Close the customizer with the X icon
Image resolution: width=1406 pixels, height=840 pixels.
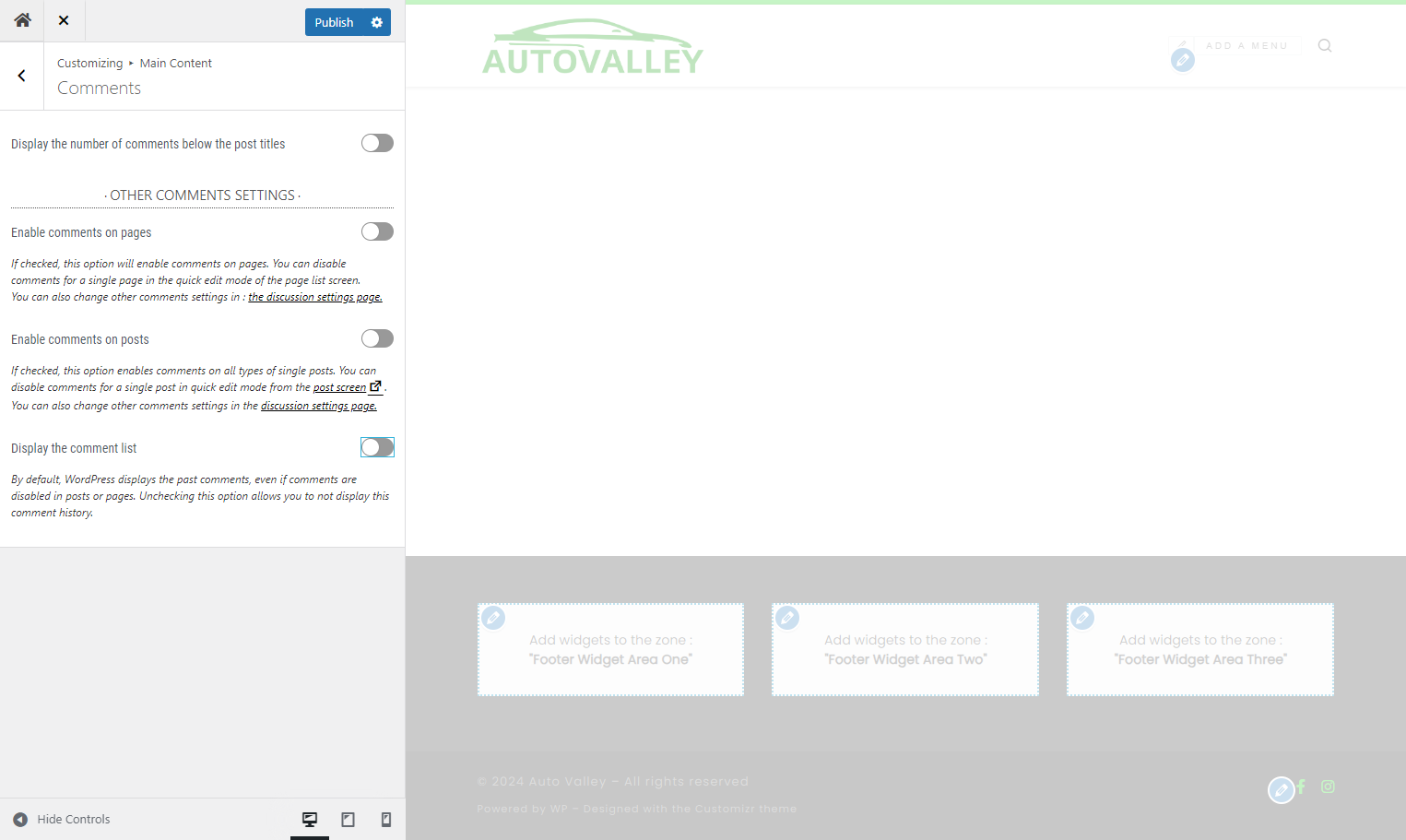point(64,20)
